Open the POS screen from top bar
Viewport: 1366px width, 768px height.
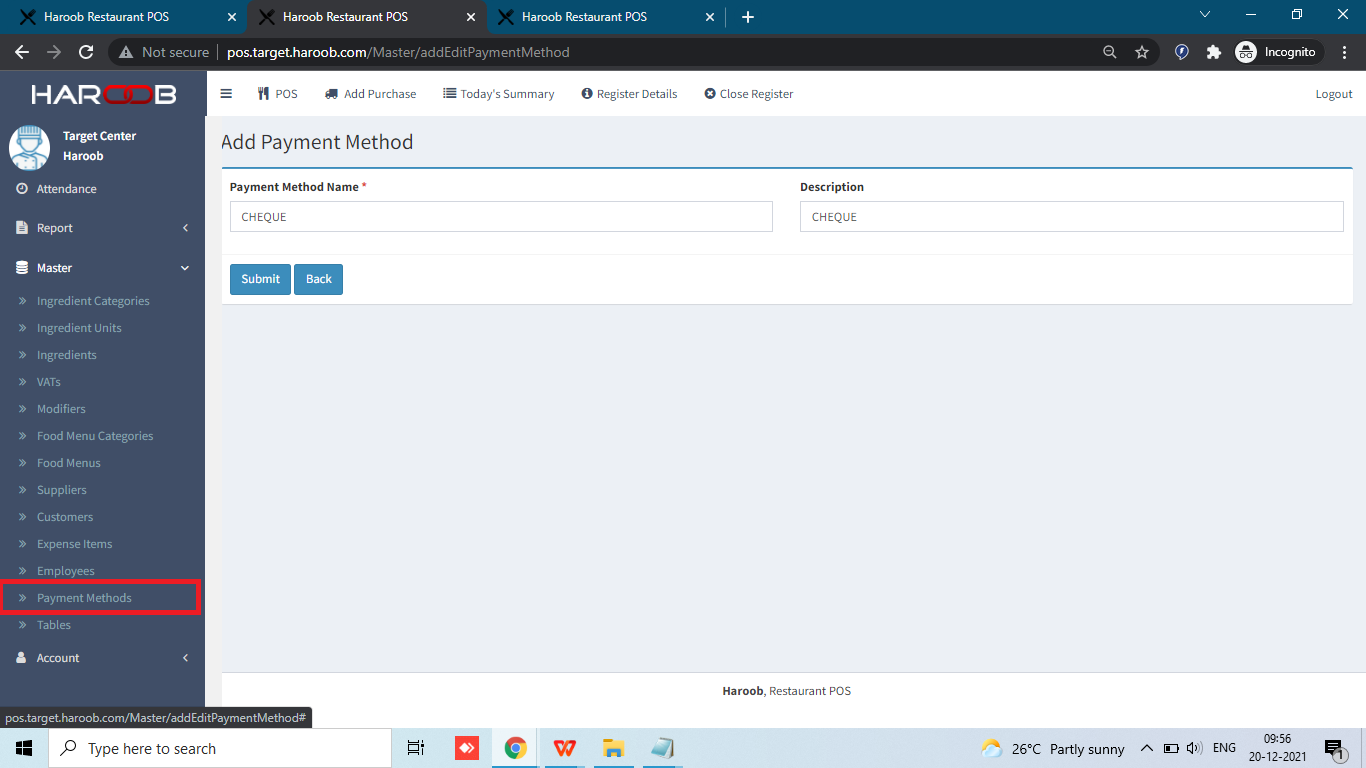point(277,94)
